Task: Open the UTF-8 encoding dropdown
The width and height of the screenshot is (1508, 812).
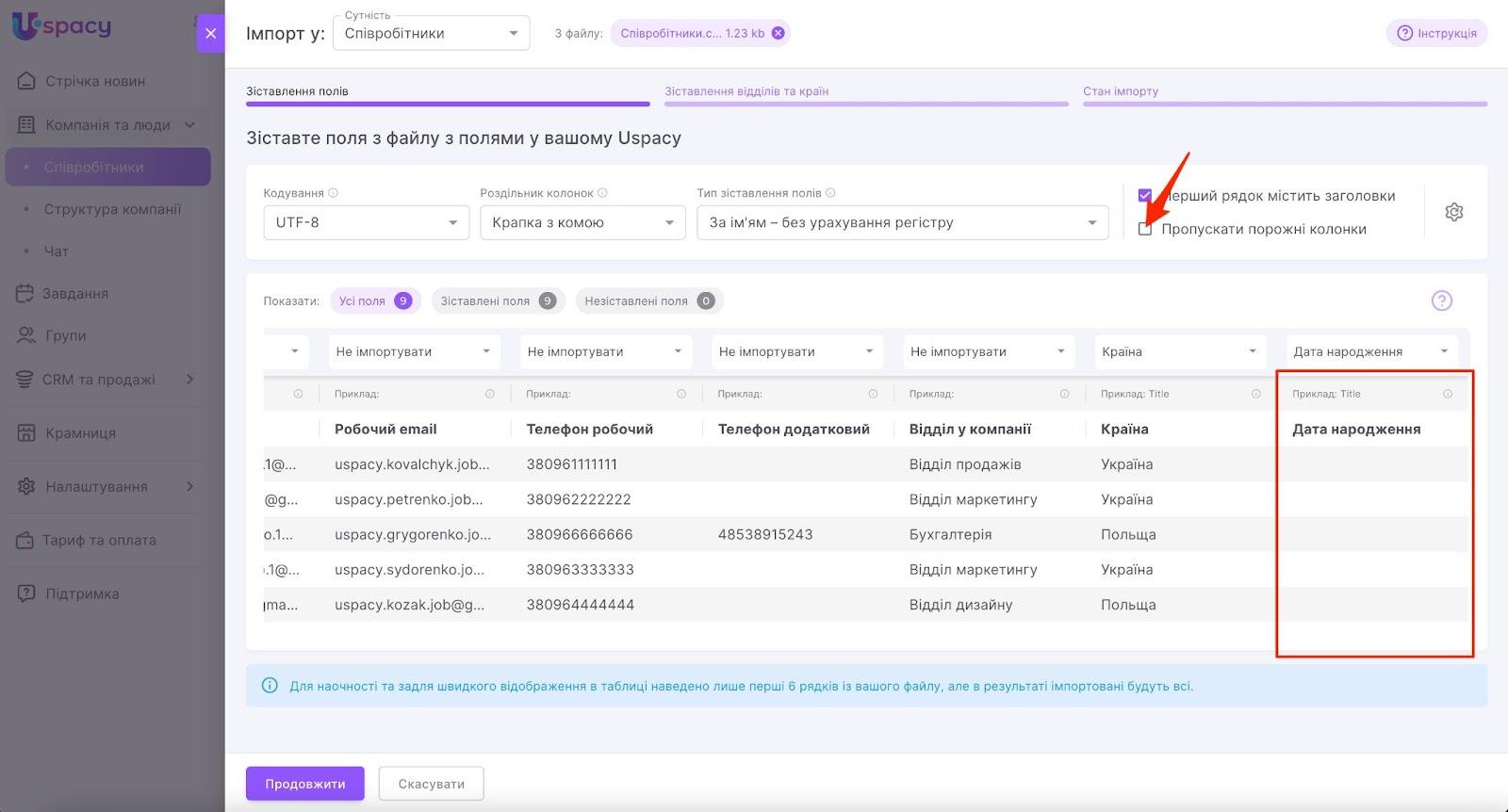Action: point(366,223)
